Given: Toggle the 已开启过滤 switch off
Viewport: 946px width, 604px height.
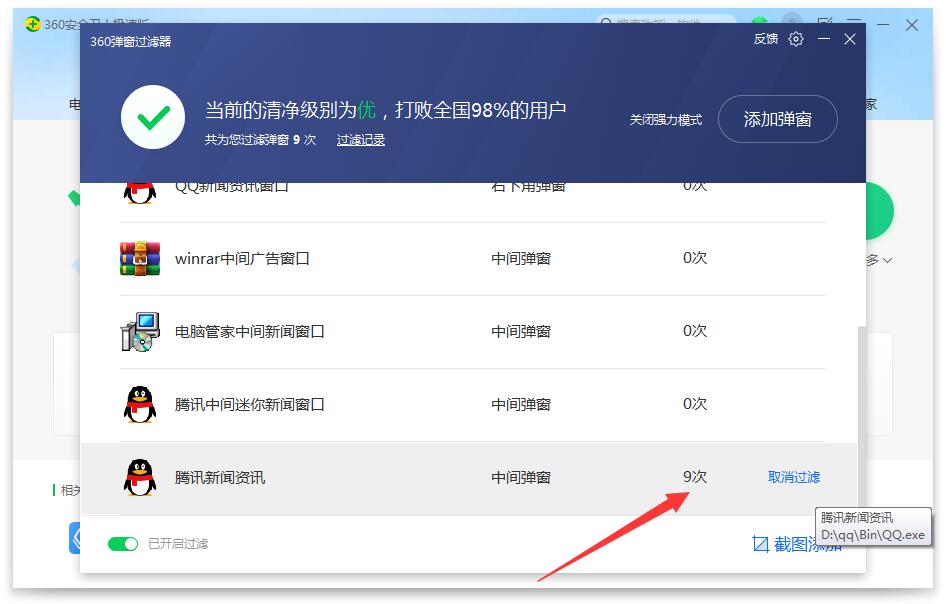Looking at the screenshot, I should click(122, 544).
